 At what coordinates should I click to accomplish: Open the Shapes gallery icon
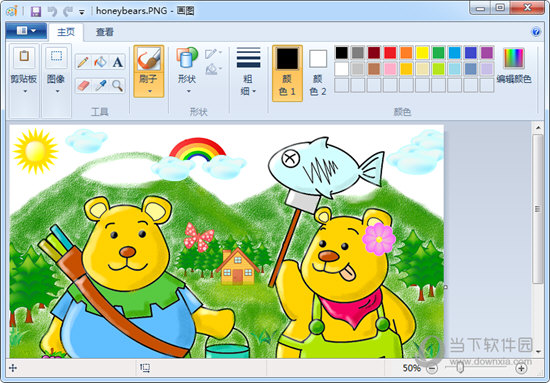point(187,58)
